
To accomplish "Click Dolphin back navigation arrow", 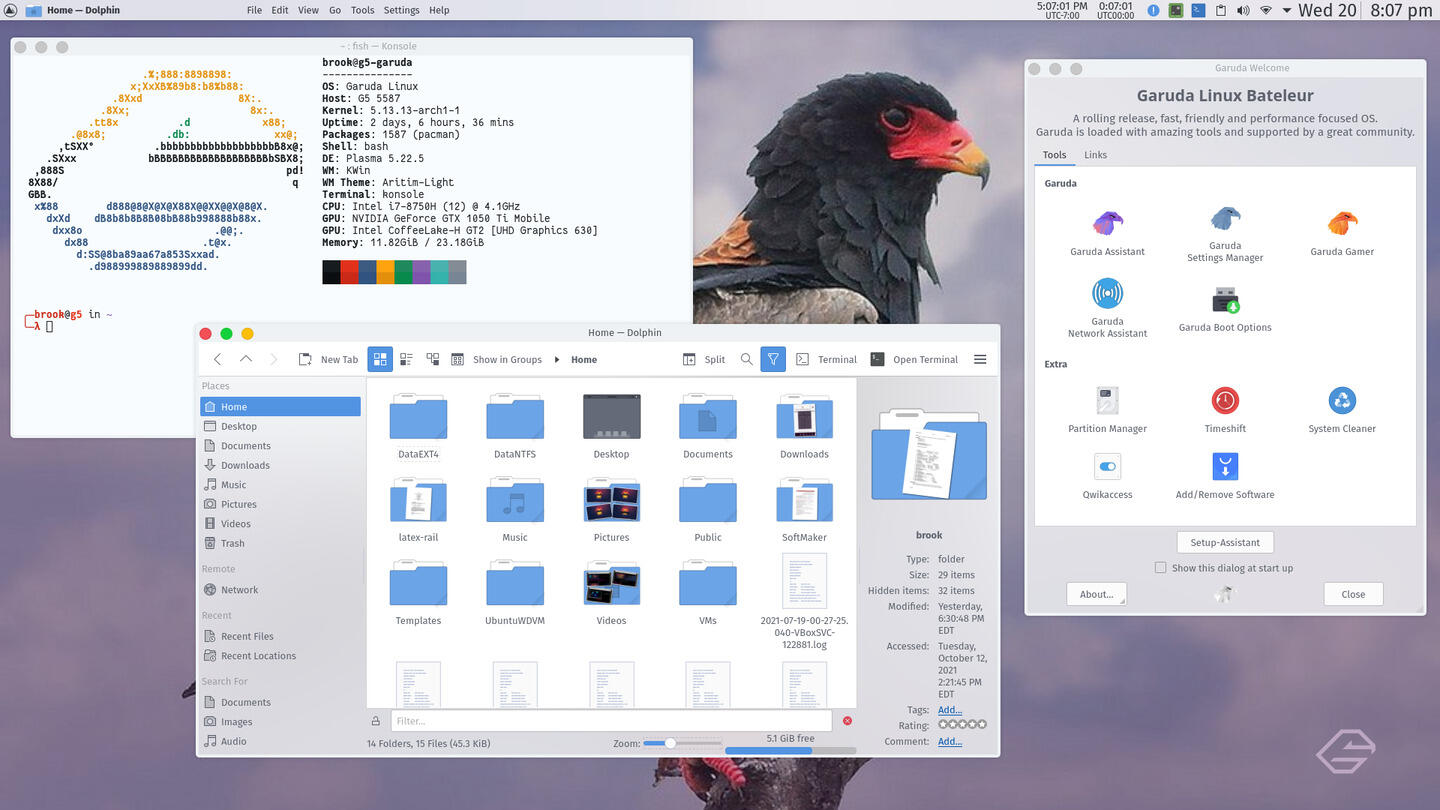I will pos(218,359).
